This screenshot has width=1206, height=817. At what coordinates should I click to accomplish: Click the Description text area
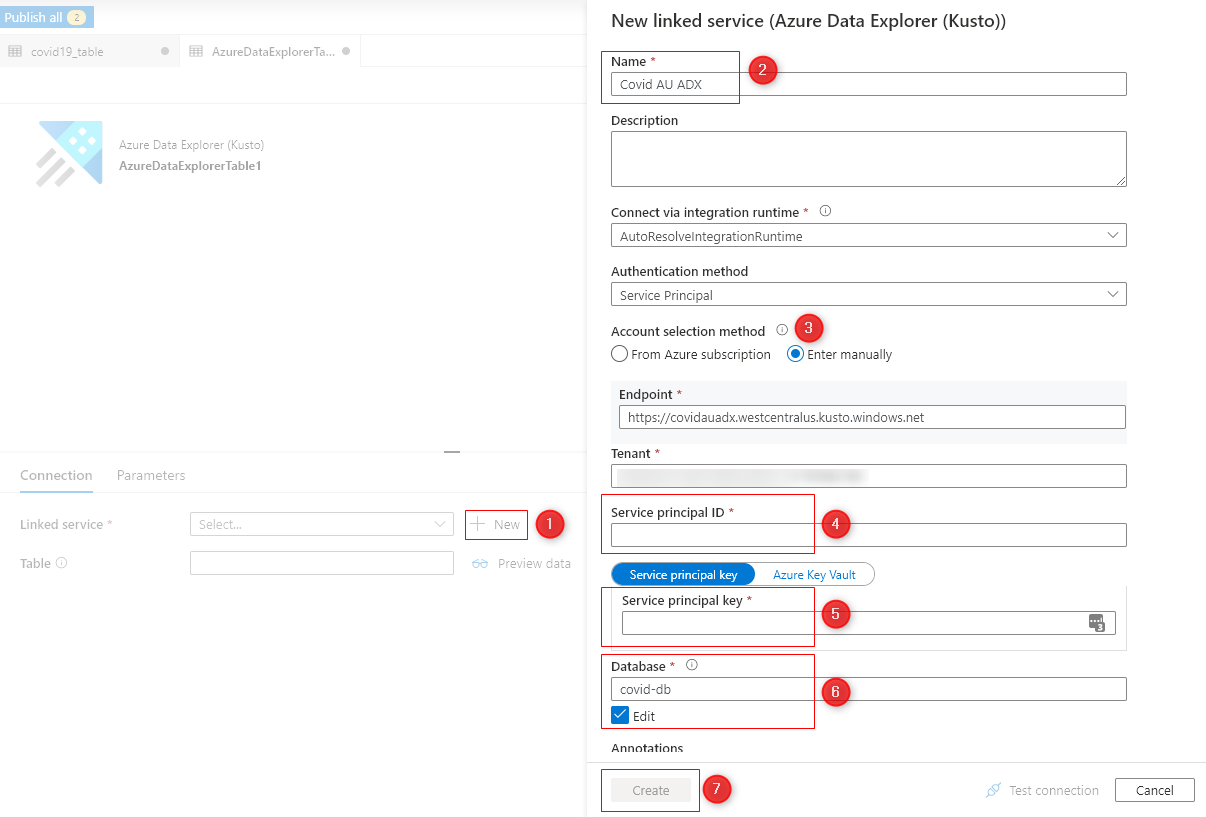[868, 159]
